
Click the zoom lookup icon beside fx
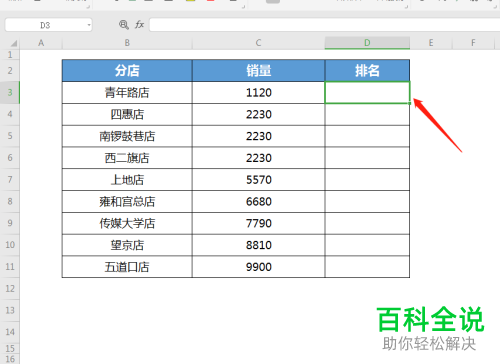pyautogui.click(x=124, y=25)
